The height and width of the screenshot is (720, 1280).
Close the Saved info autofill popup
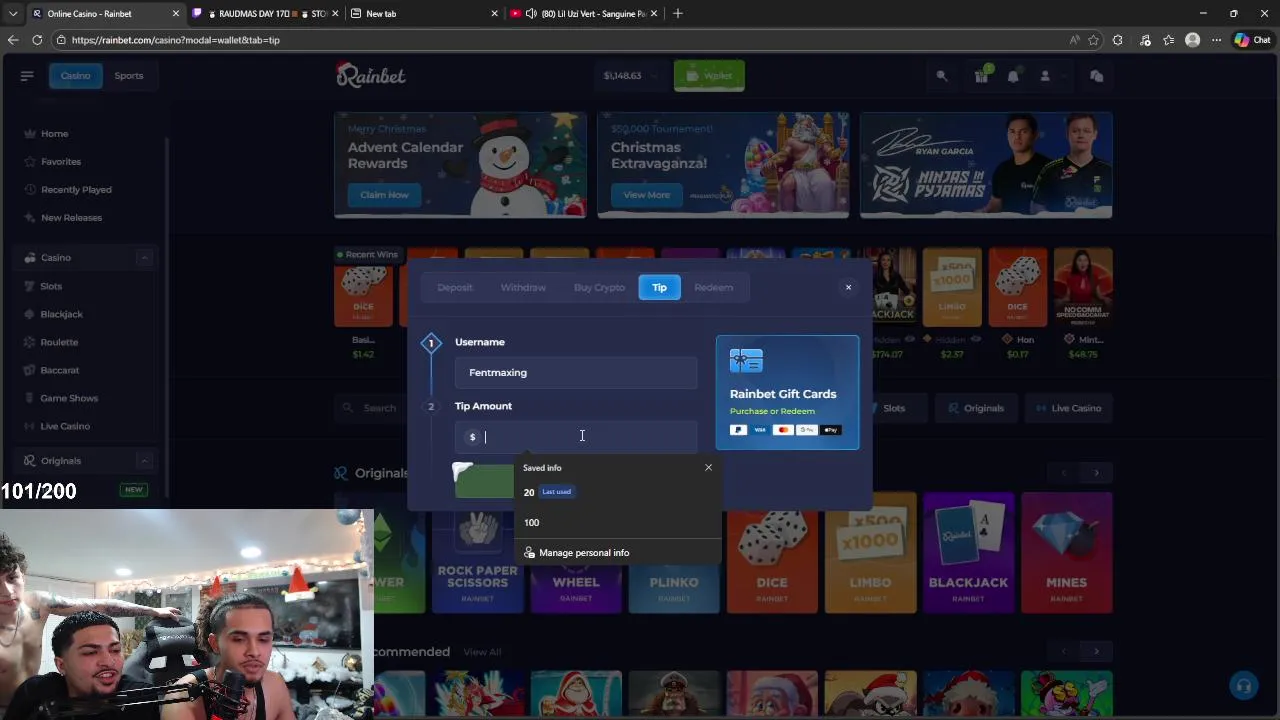[708, 467]
